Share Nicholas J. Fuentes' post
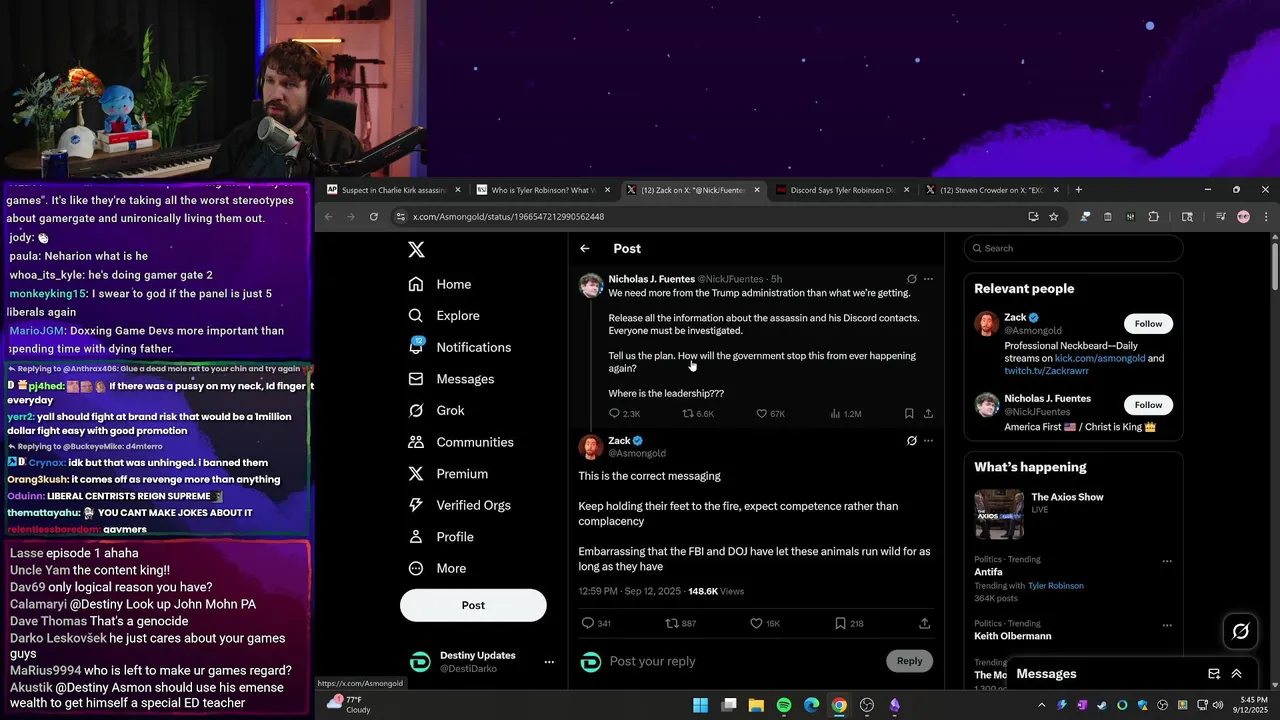The image size is (1280, 720). point(928,413)
